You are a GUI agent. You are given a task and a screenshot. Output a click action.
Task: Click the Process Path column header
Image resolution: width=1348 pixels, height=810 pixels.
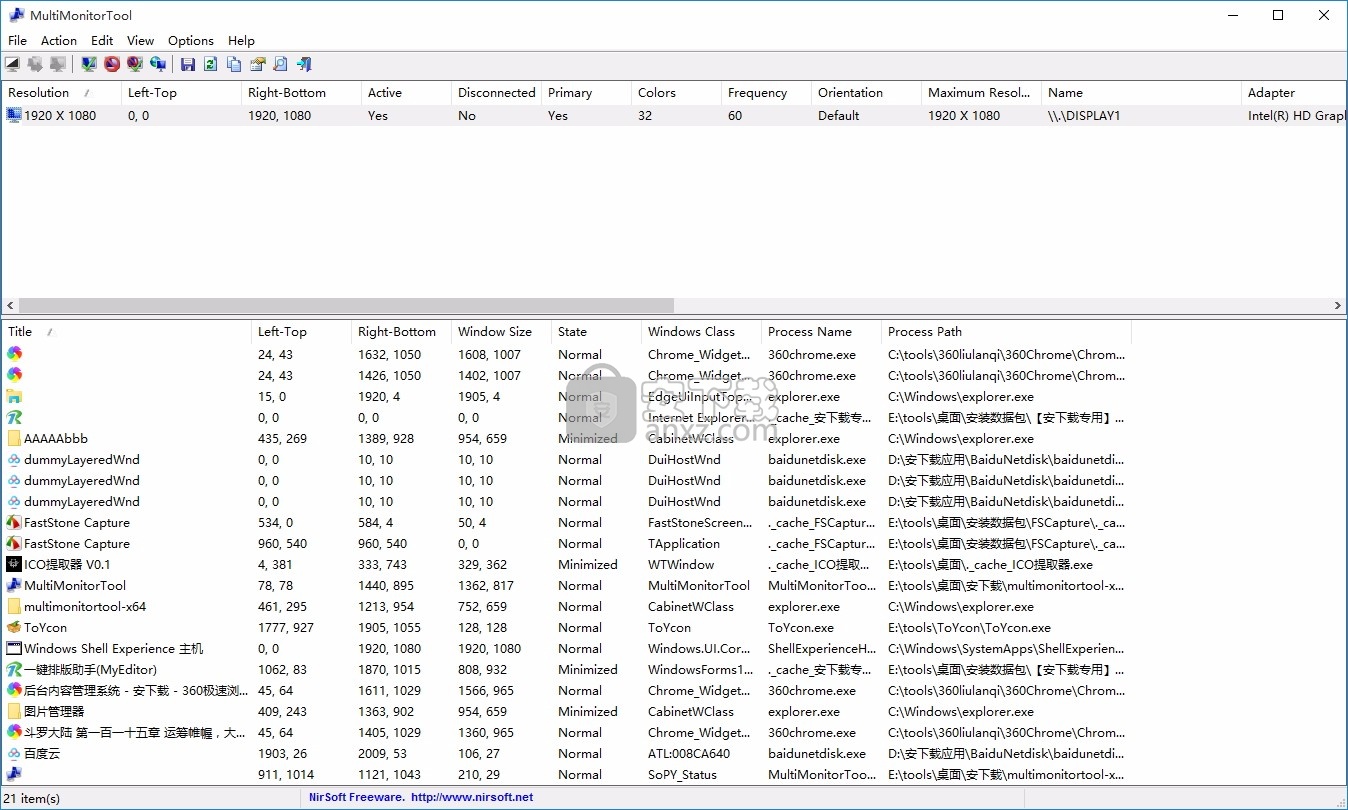pyautogui.click(x=1006, y=331)
